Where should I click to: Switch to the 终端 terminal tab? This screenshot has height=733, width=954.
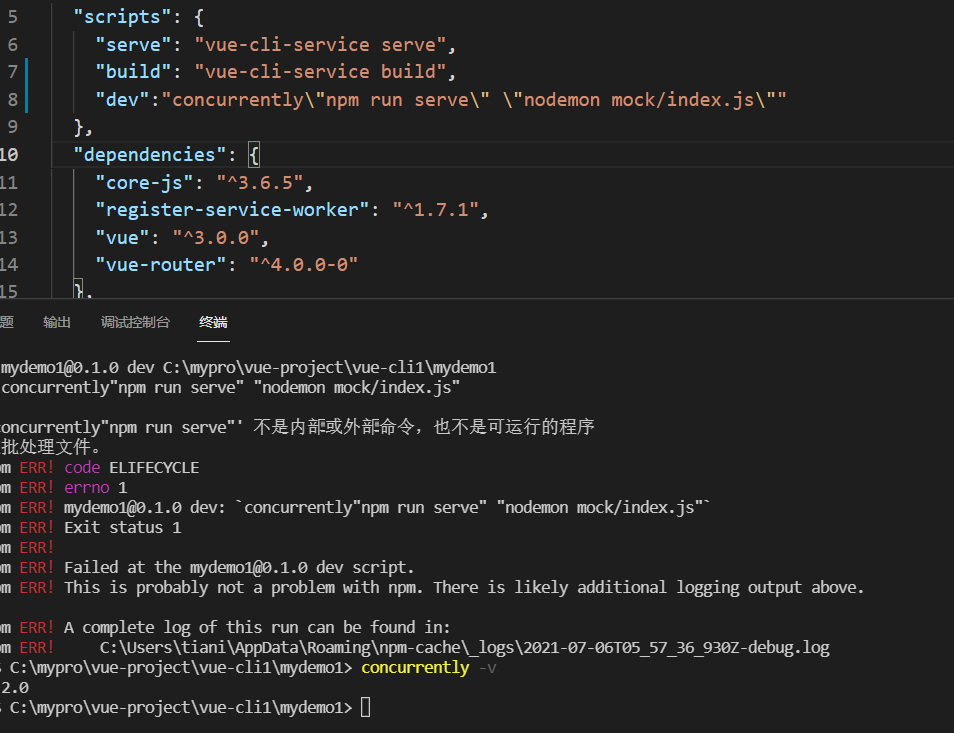(x=213, y=322)
